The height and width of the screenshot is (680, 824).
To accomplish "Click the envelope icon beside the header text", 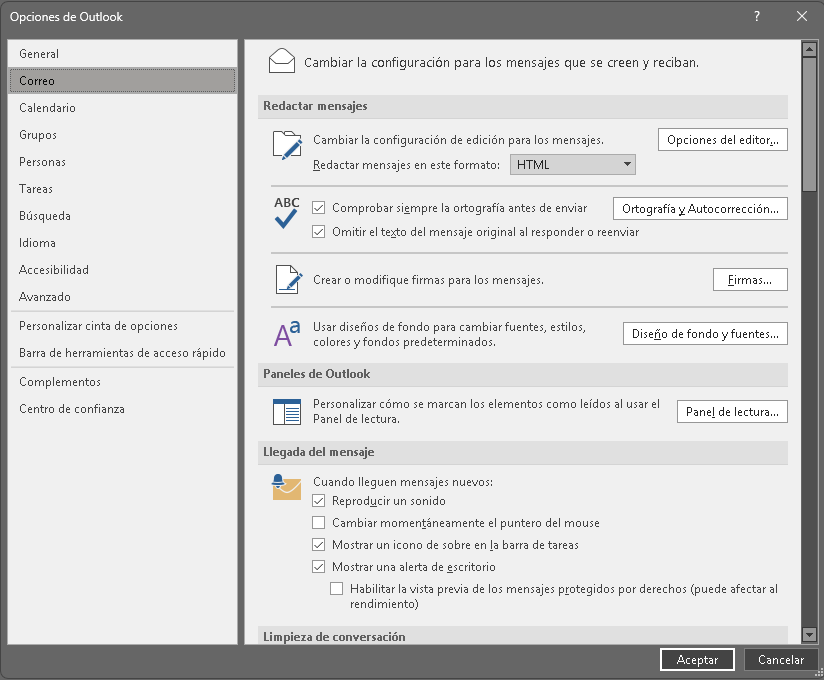I will pos(282,61).
